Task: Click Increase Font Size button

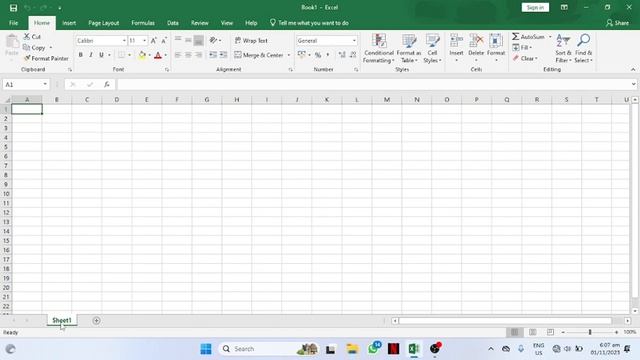Action: [x=153, y=40]
